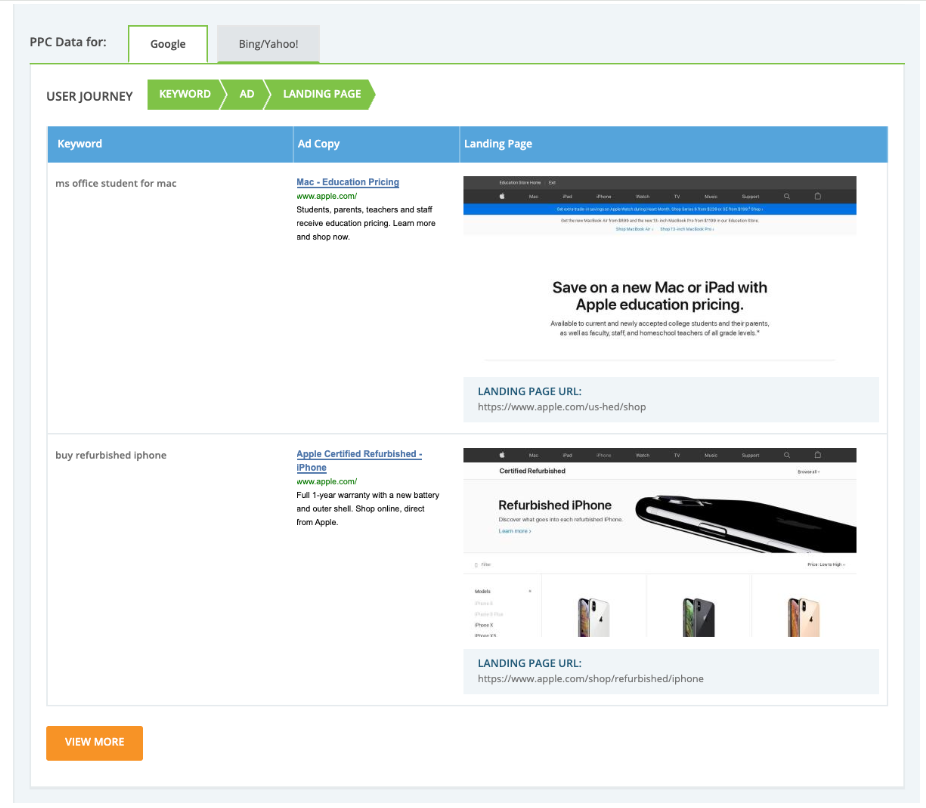Click the search icon in Refurbished iPhone preview
The height and width of the screenshot is (808, 926).
pos(787,455)
